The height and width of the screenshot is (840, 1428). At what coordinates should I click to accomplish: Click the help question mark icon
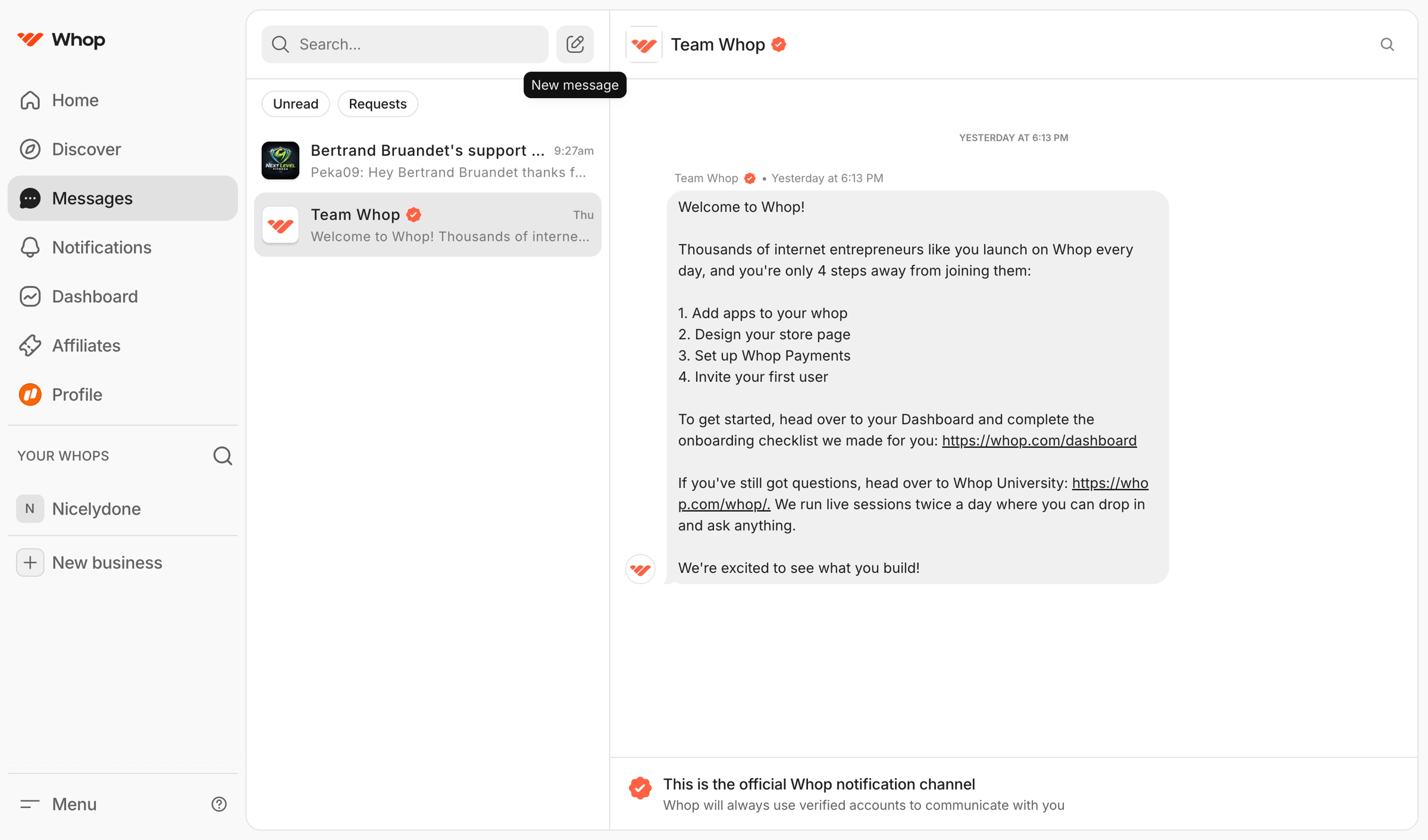[219, 804]
